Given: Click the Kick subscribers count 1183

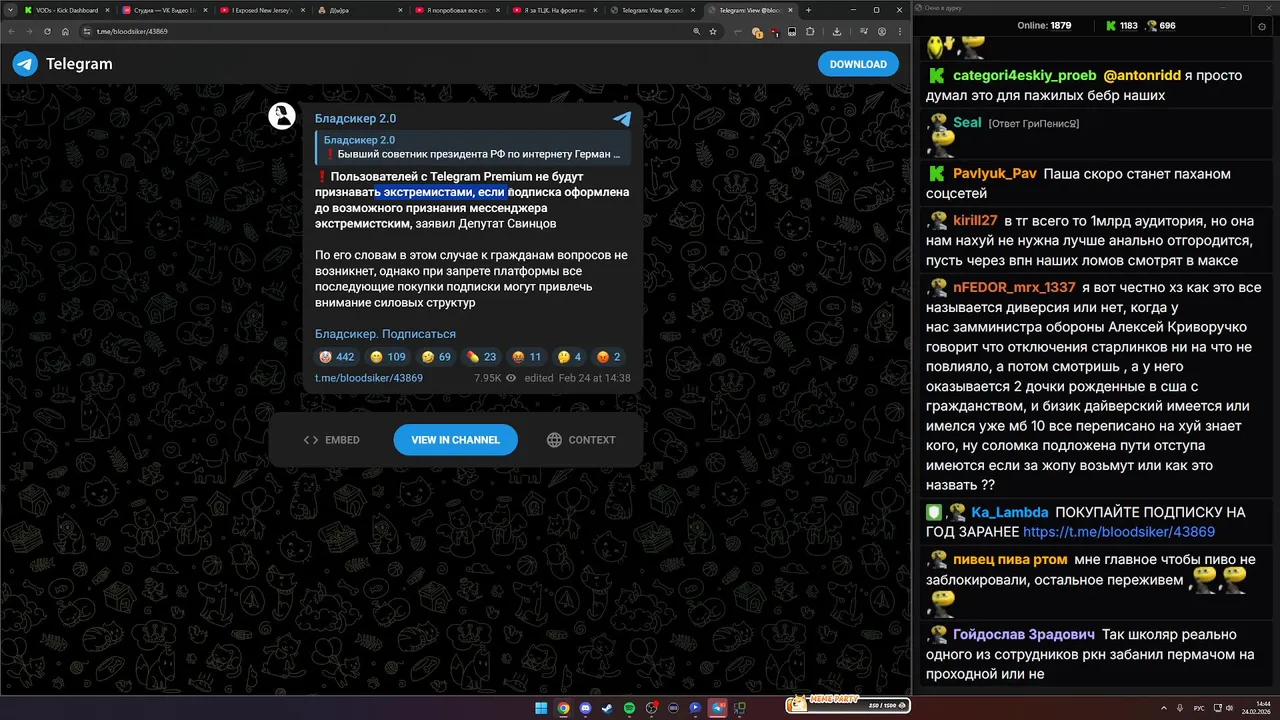Looking at the screenshot, I should coord(1121,26).
